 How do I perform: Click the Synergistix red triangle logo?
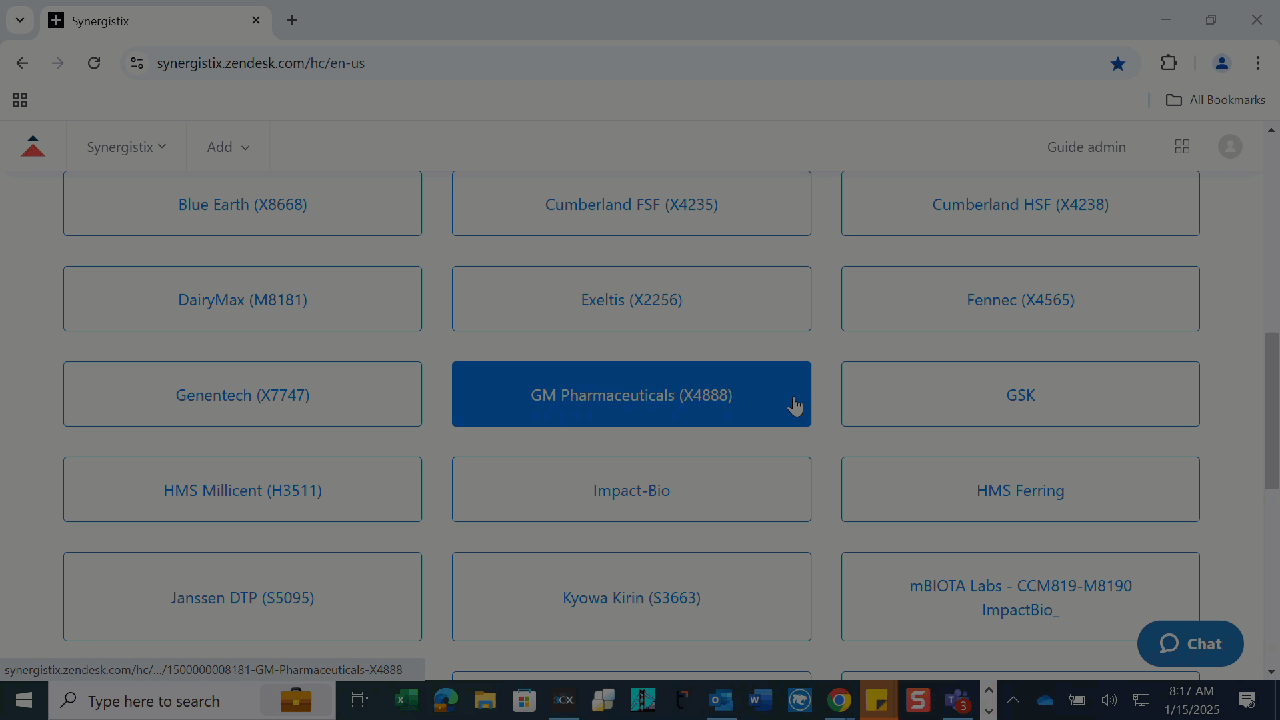point(33,147)
